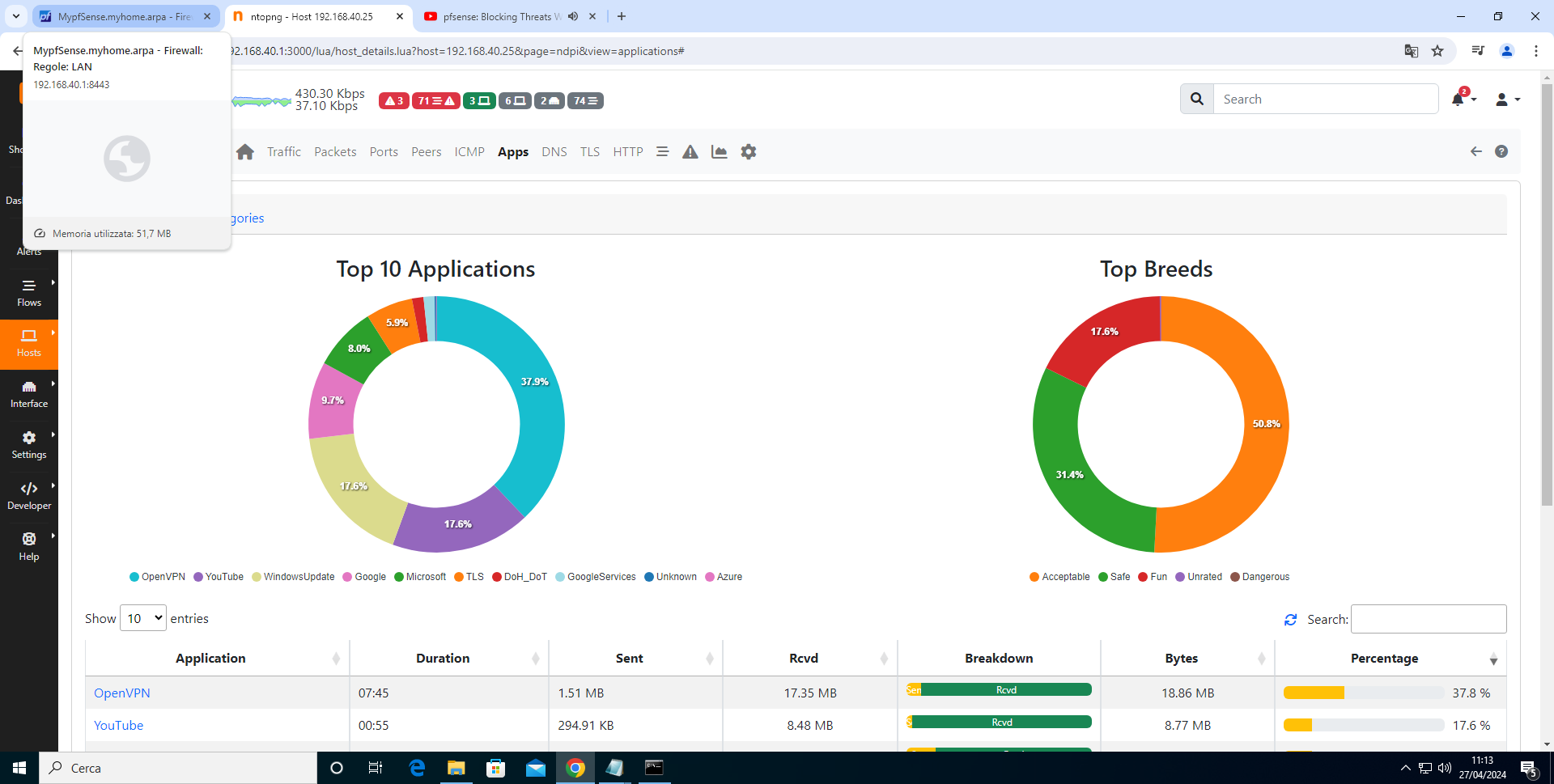Image resolution: width=1554 pixels, height=784 pixels.
Task: Click the table Search filter field
Action: pyautogui.click(x=1429, y=619)
